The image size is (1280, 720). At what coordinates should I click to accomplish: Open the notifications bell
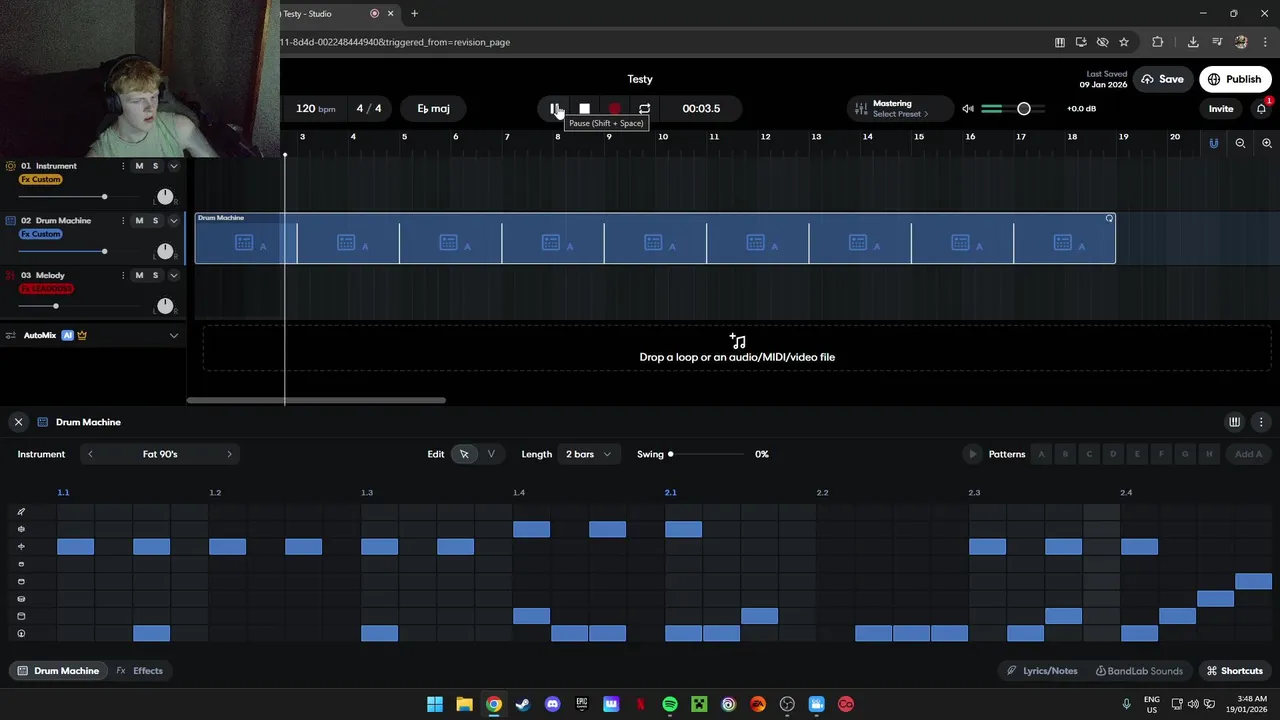coord(1261,108)
